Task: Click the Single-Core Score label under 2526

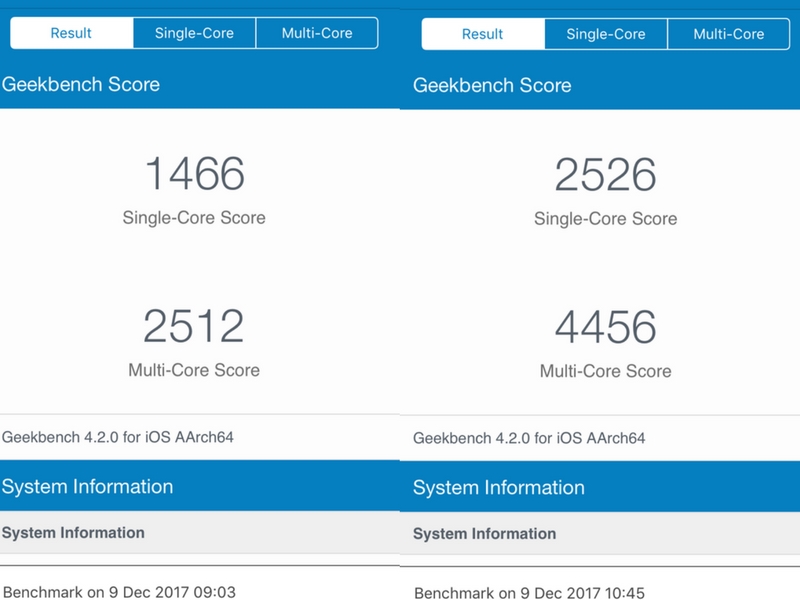Action: coord(606,219)
